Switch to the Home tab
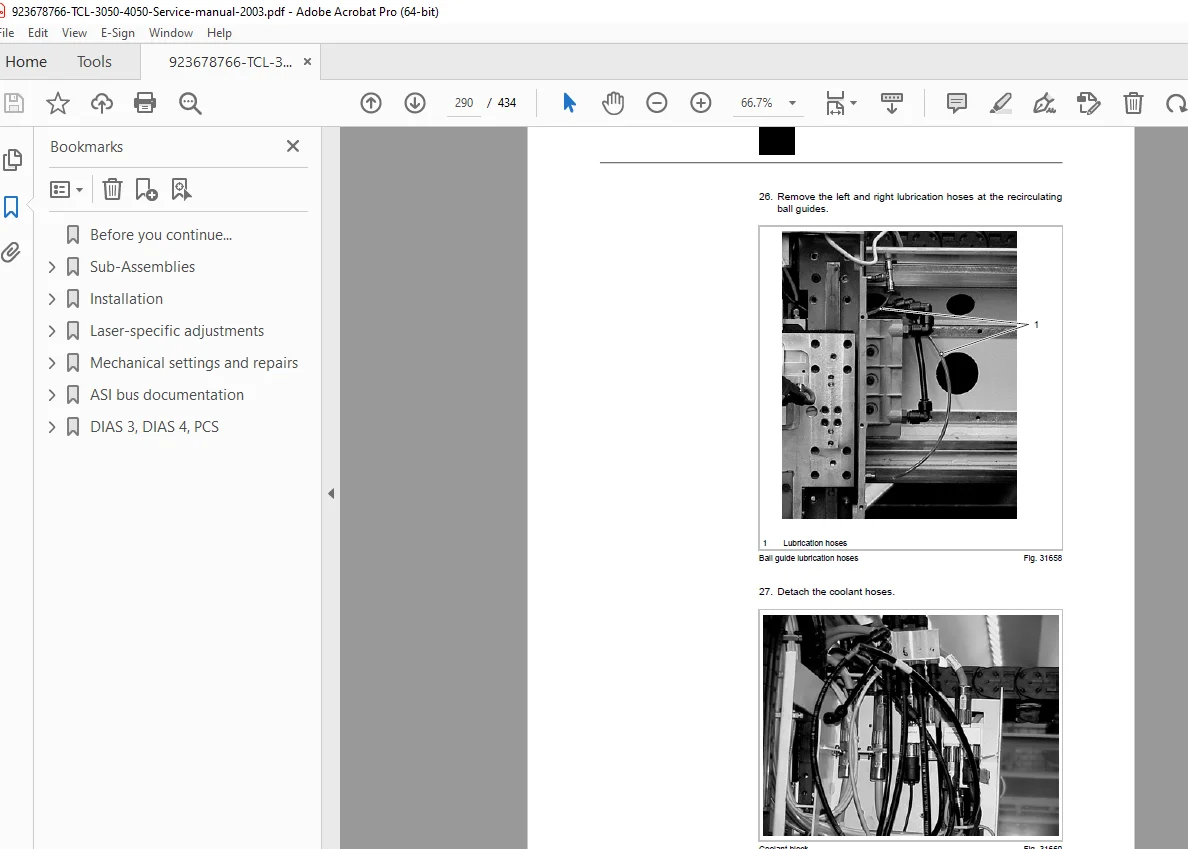This screenshot has width=1188, height=849. 26,61
